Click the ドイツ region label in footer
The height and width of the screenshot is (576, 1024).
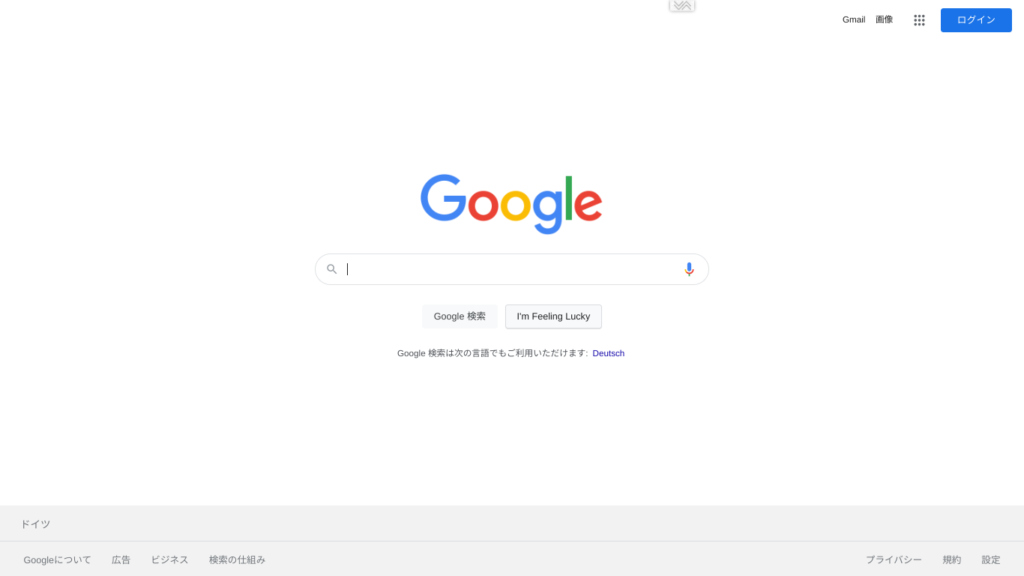pyautogui.click(x=35, y=524)
